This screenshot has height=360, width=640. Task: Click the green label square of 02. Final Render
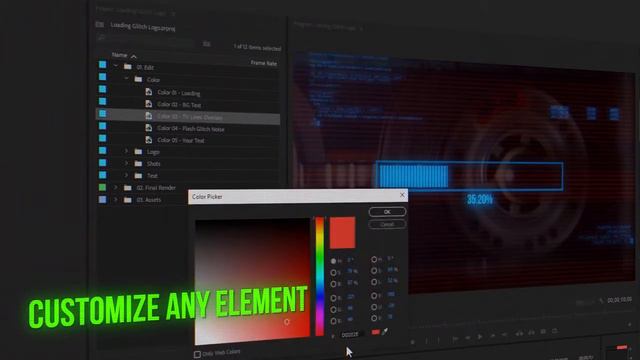point(102,187)
